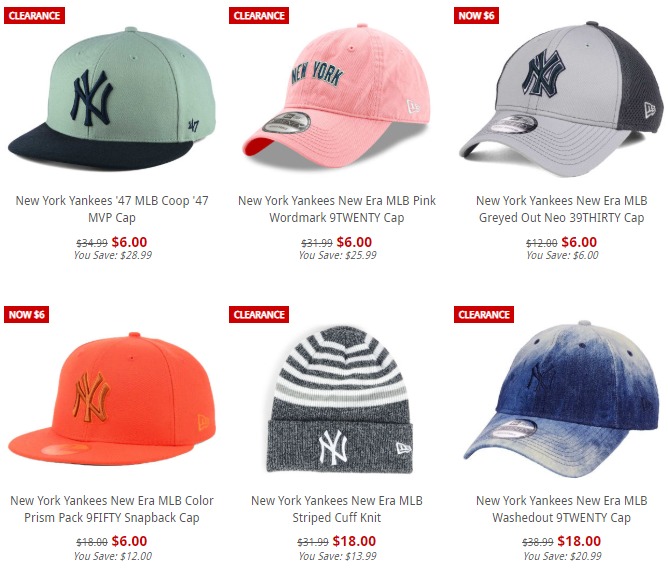The height and width of the screenshot is (568, 668).
Task: Click the NOW $6 badge above the orange cap
Action: 26,314
